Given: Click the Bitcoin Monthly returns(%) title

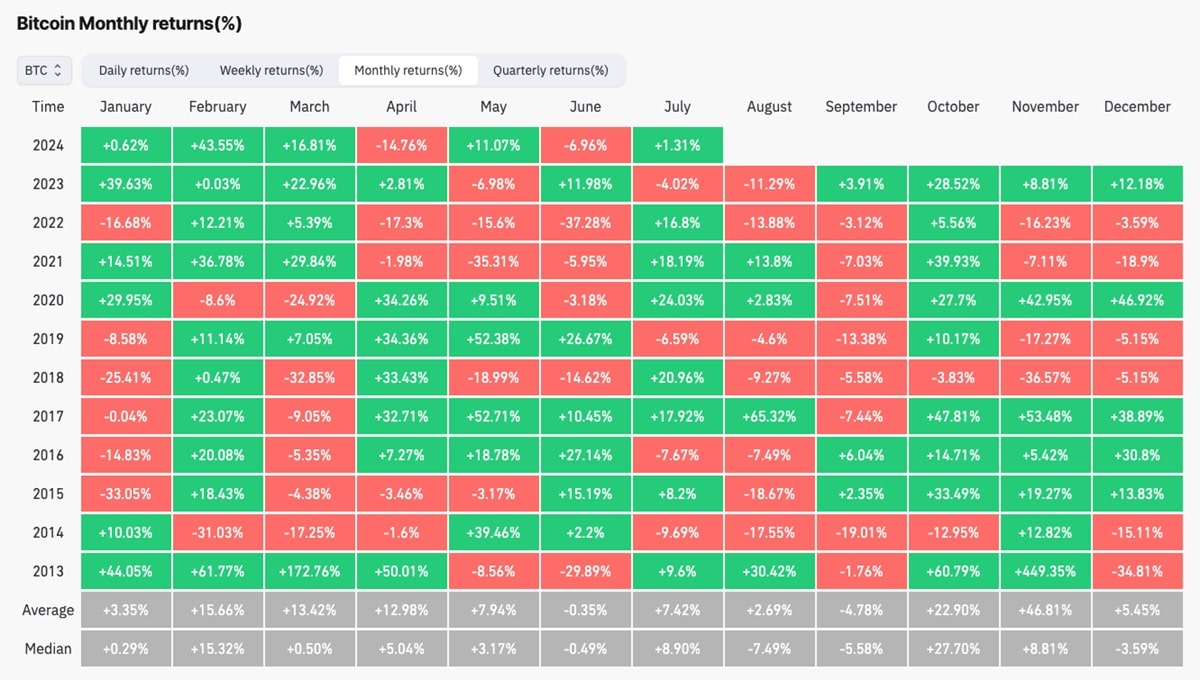Looking at the screenshot, I should click(x=129, y=23).
